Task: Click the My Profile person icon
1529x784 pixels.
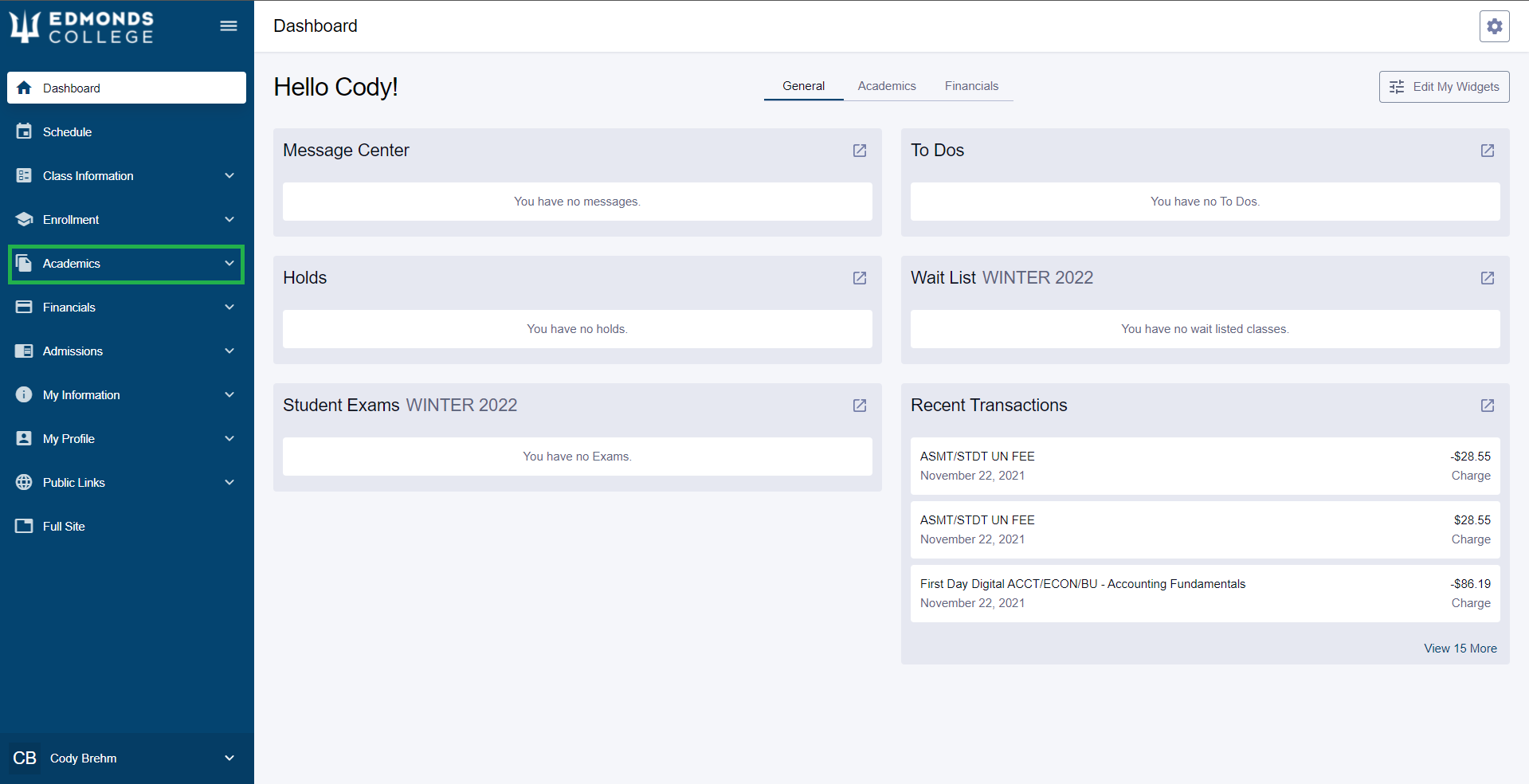Action: pyautogui.click(x=24, y=438)
